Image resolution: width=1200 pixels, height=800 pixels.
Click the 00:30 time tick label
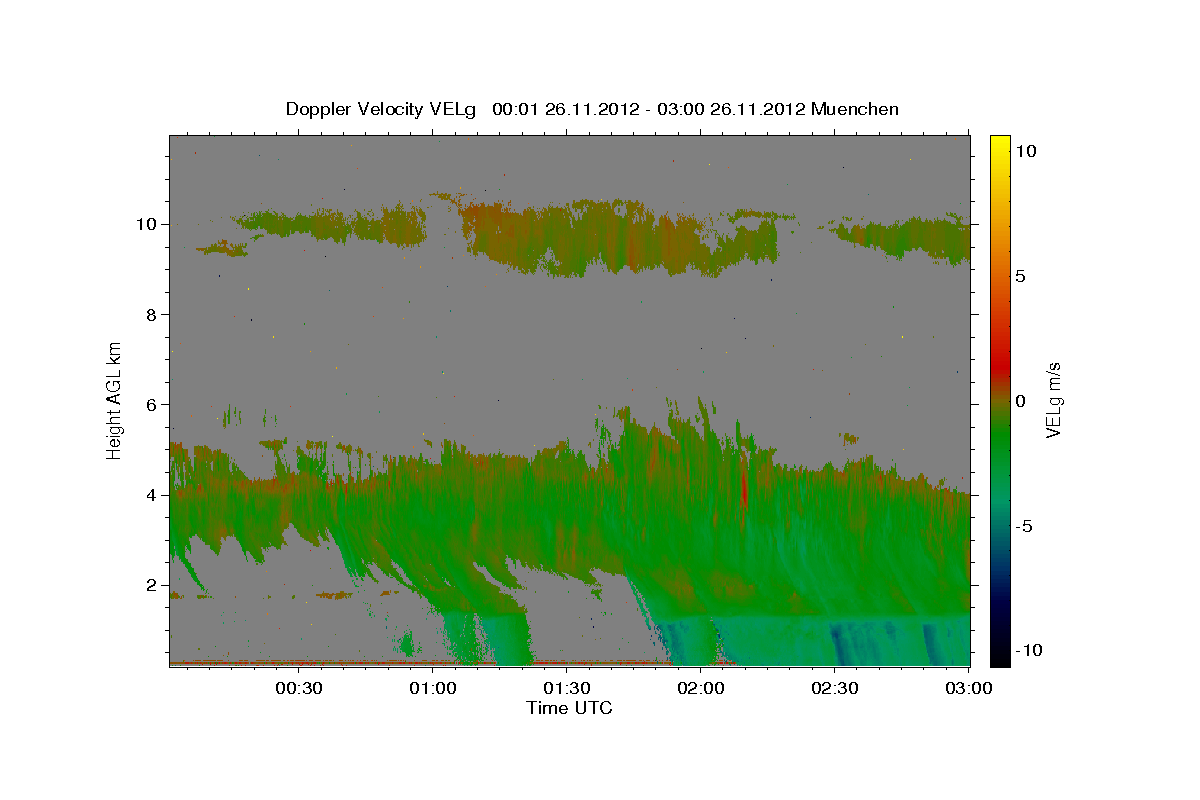click(298, 688)
